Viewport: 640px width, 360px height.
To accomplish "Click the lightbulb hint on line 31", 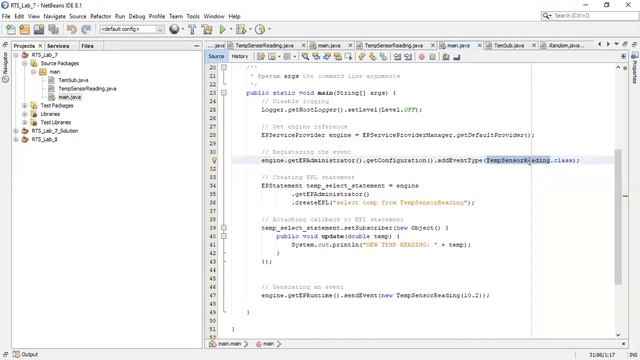I will pos(214,160).
